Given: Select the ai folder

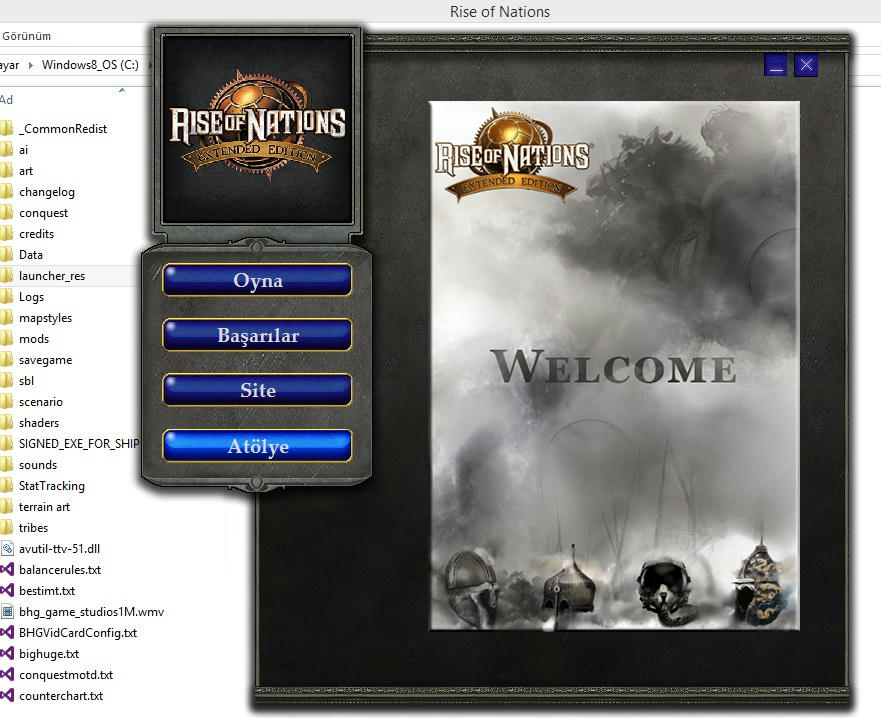Looking at the screenshot, I should [x=23, y=150].
